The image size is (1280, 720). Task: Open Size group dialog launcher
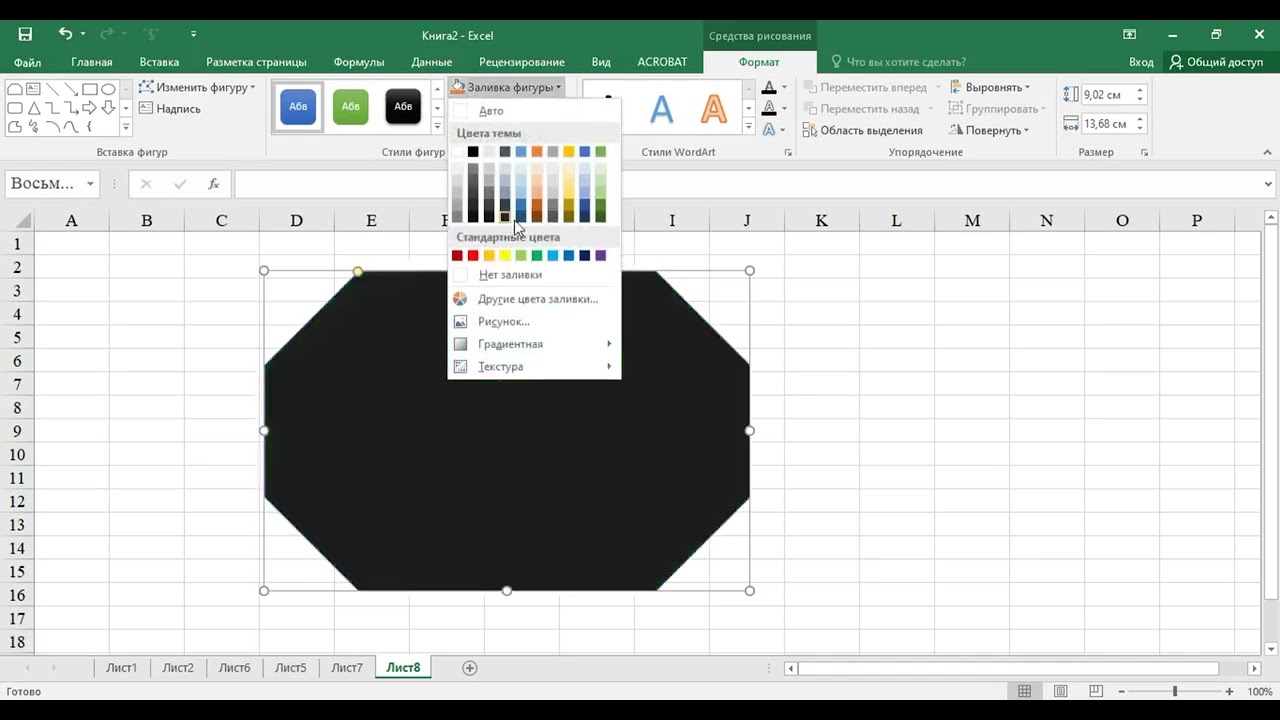pos(1144,153)
